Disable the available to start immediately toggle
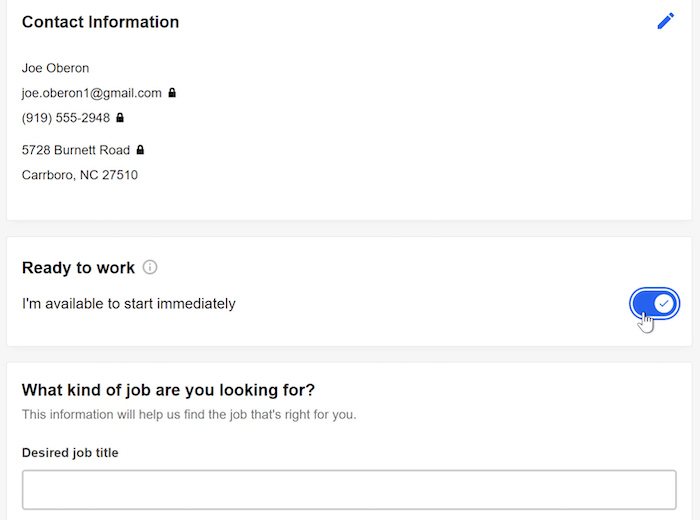 pos(655,303)
